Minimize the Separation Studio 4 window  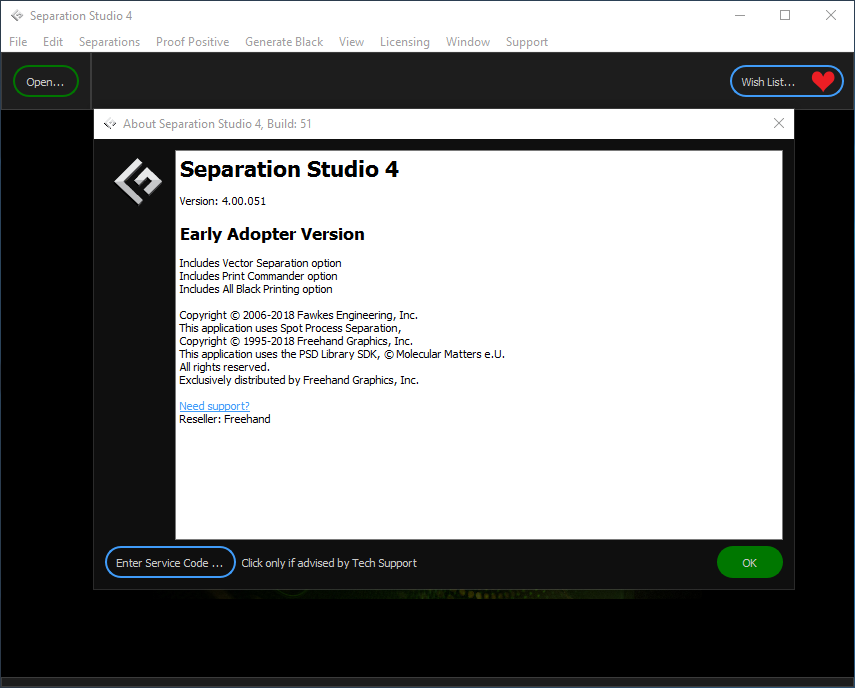740,15
